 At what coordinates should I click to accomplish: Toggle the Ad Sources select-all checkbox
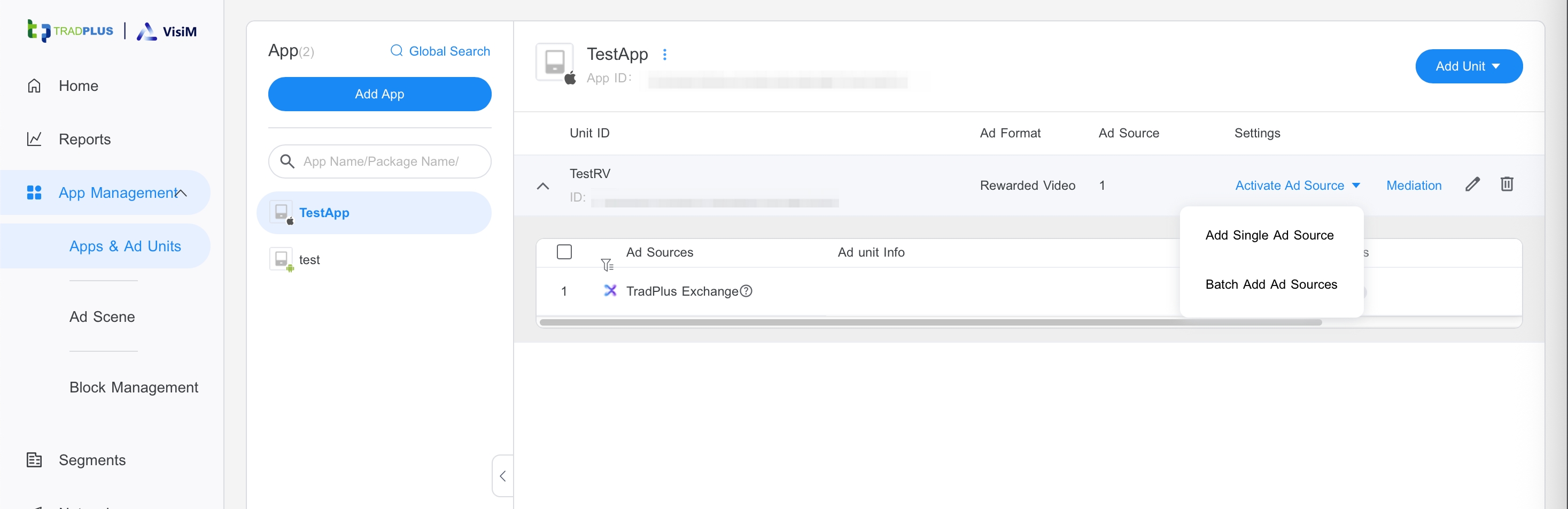coord(564,252)
